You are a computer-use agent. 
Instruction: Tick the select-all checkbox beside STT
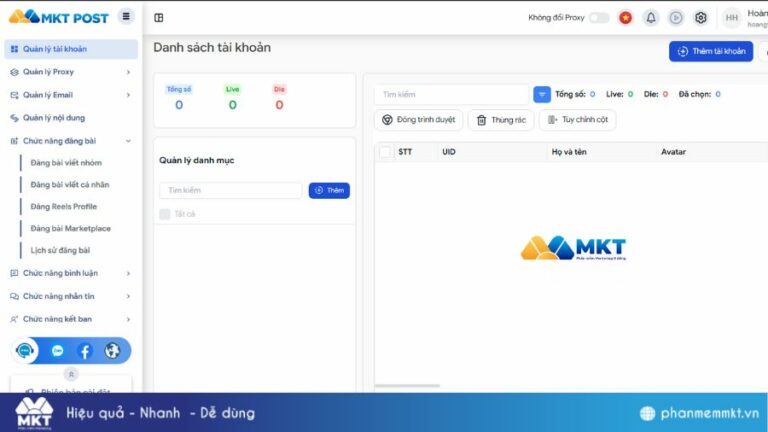pos(385,152)
